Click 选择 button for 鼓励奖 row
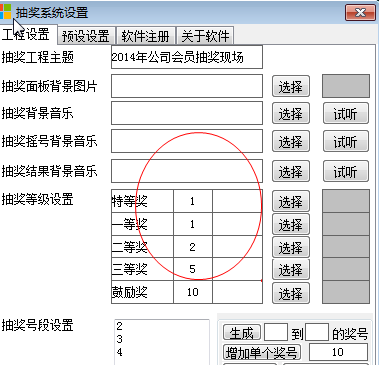Screen dimensions: 379x365 coord(291,294)
